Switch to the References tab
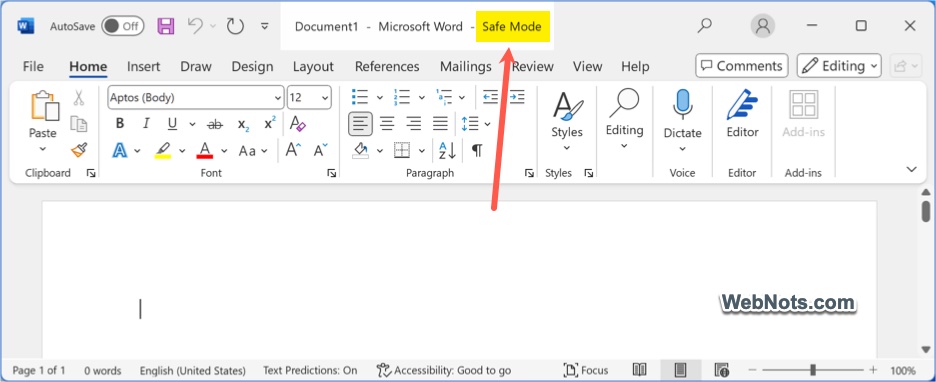 coord(387,66)
